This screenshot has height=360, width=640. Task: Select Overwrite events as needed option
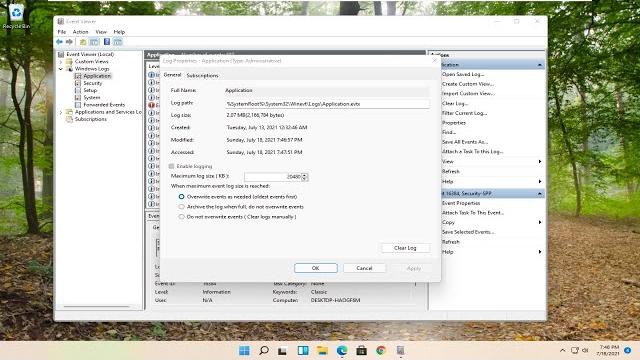coord(181,197)
